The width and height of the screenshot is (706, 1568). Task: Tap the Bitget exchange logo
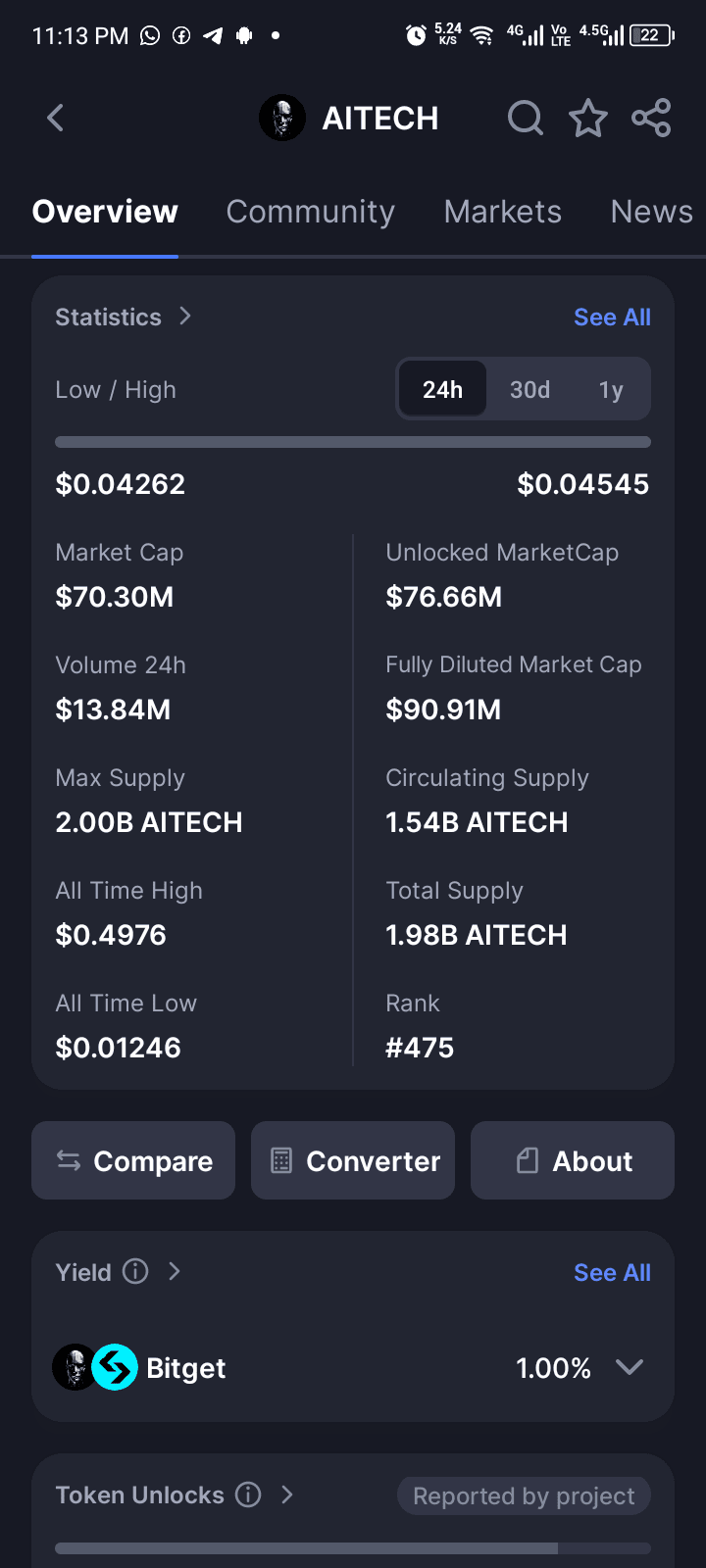pos(115,1367)
